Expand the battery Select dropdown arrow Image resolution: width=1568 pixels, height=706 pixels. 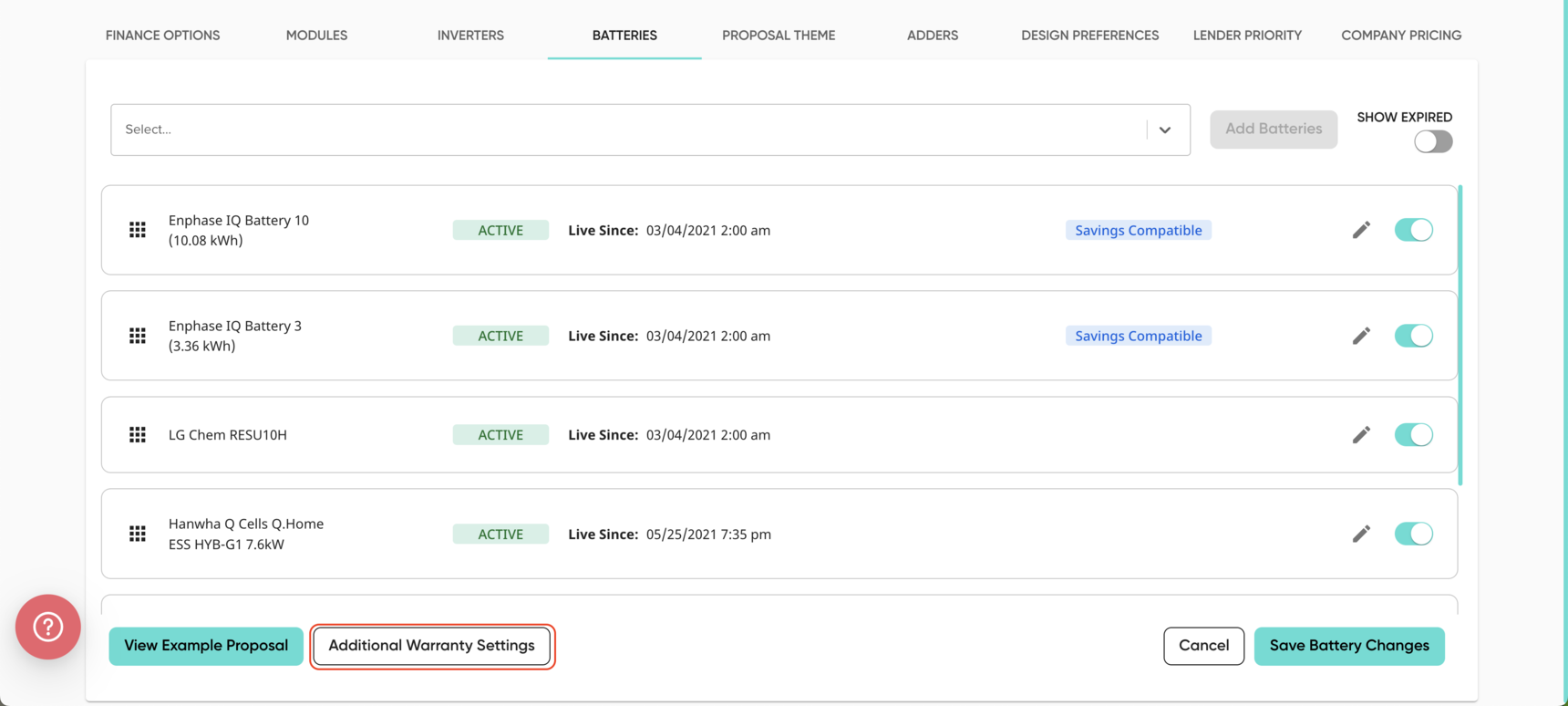point(1165,130)
